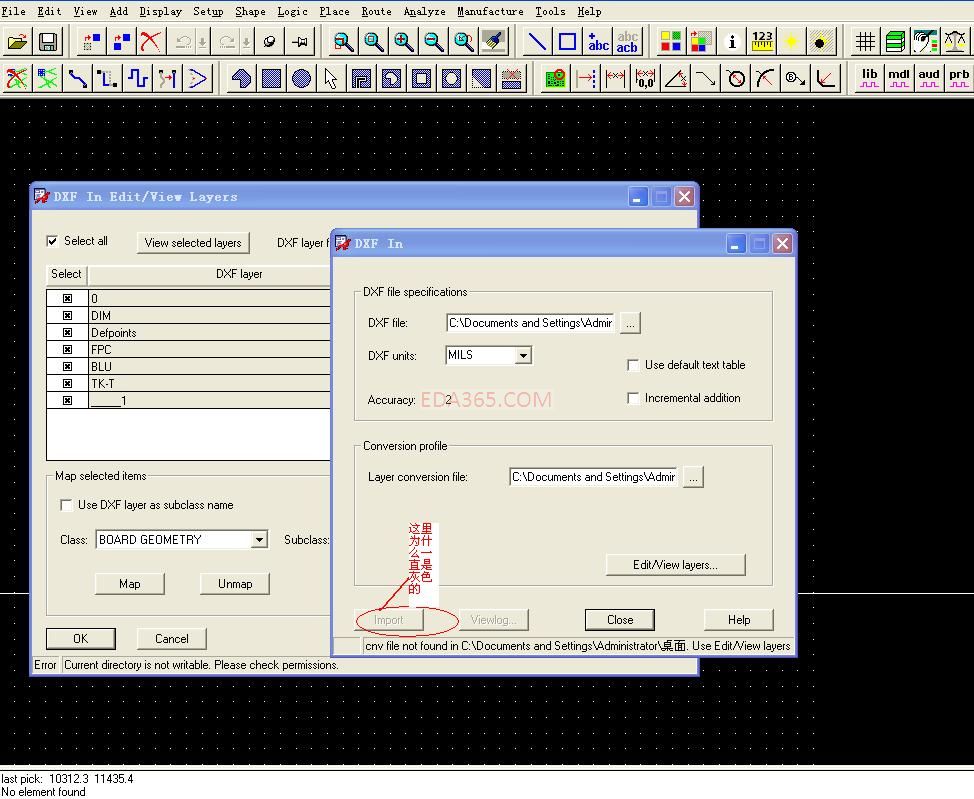The width and height of the screenshot is (974, 799).
Task: Click OK in Edit/View Layers dialog
Action: point(81,639)
